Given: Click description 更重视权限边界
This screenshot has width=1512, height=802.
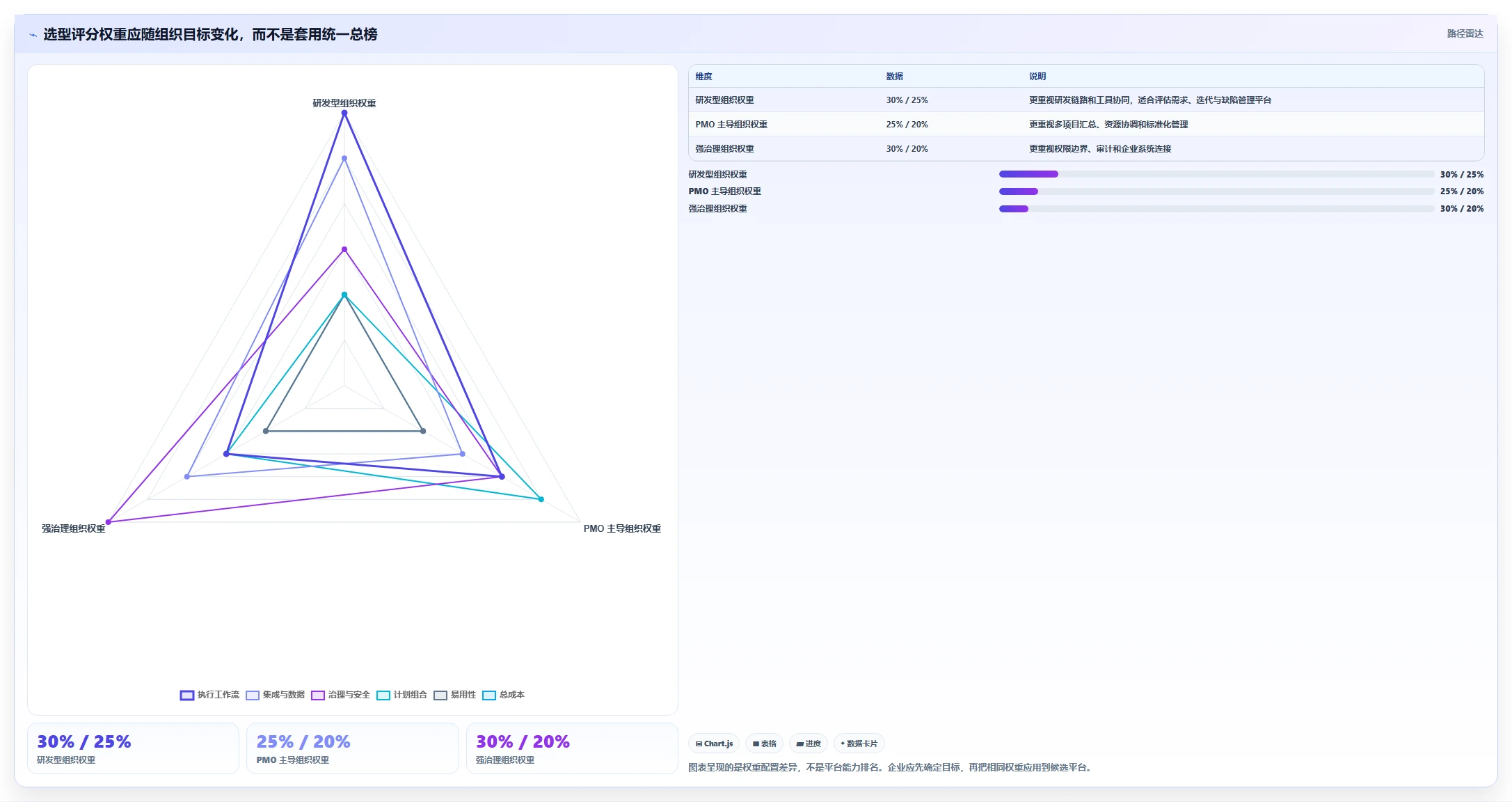Looking at the screenshot, I should (x=1100, y=149).
